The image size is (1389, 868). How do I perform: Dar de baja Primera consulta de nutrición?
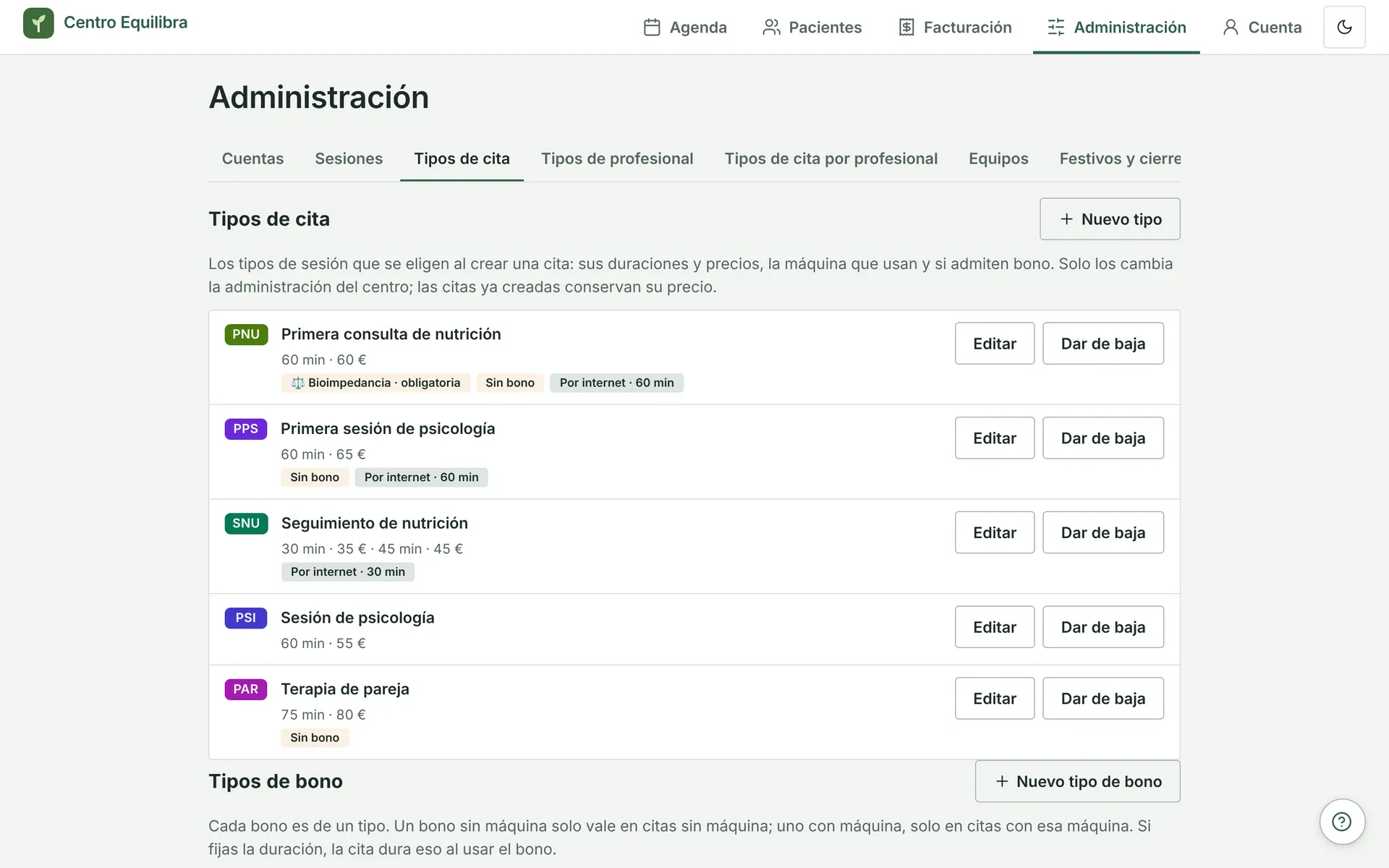click(x=1103, y=344)
